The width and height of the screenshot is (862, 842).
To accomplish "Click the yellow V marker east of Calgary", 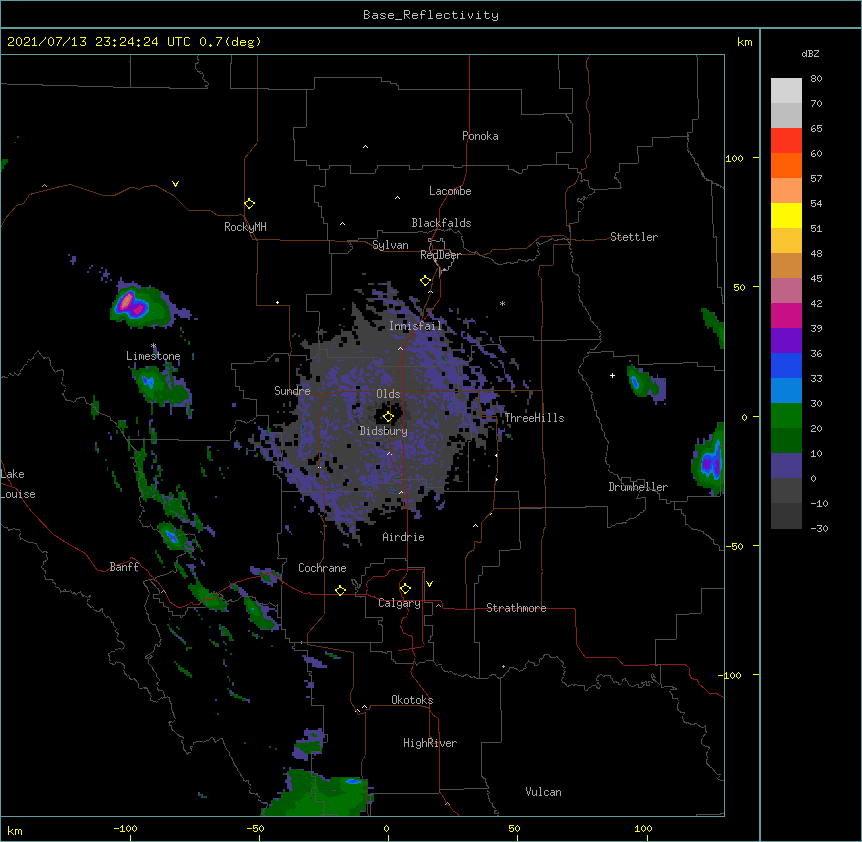I will pyautogui.click(x=429, y=584).
